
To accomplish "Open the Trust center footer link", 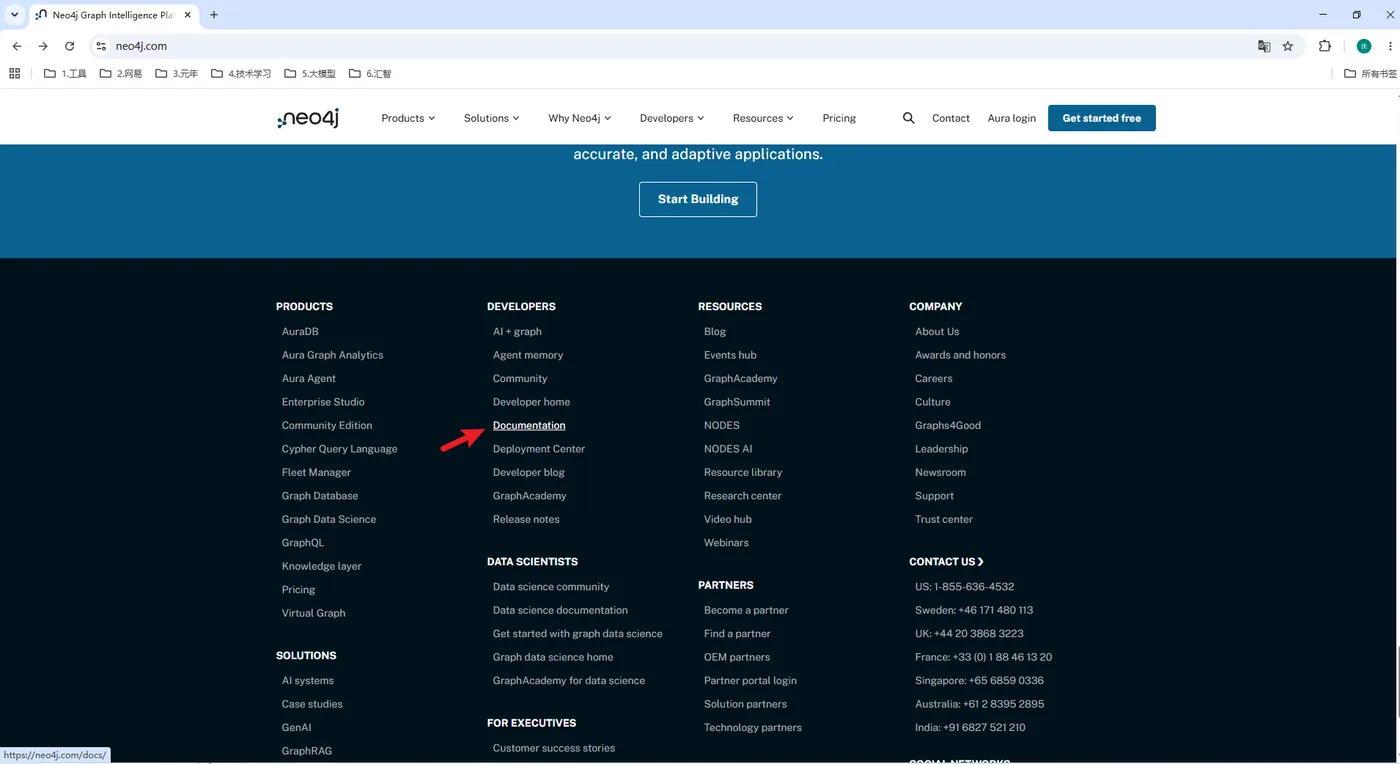I will [944, 519].
